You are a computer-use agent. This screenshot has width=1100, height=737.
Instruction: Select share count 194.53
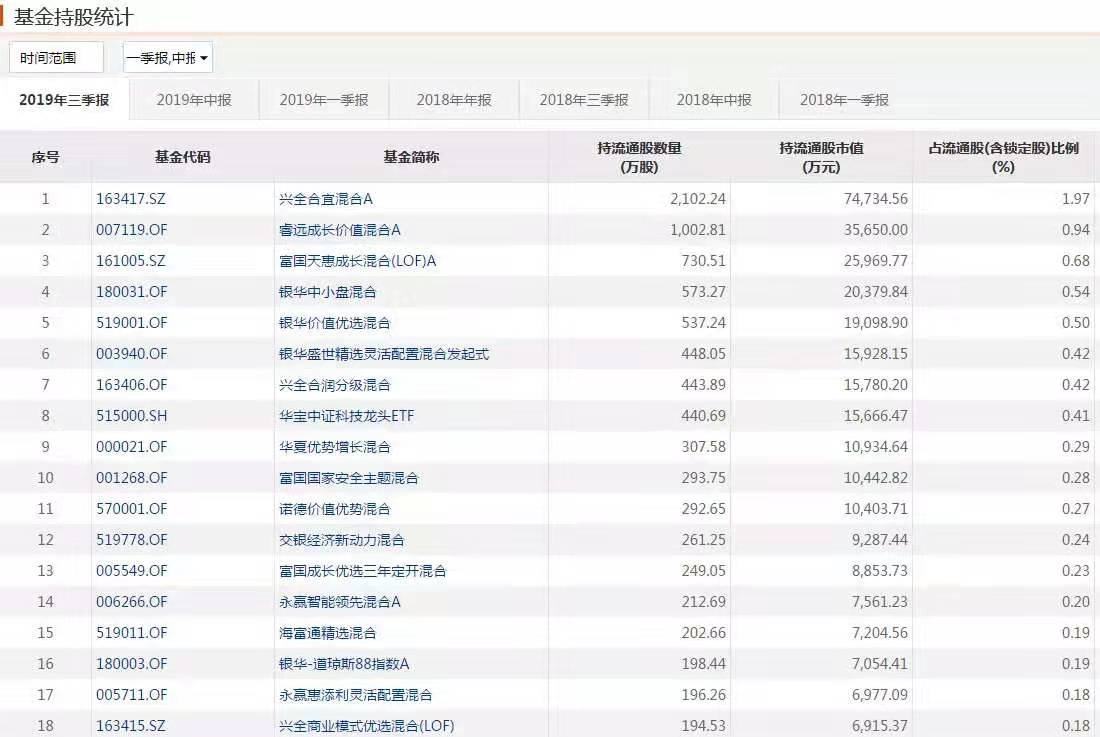tap(704, 725)
